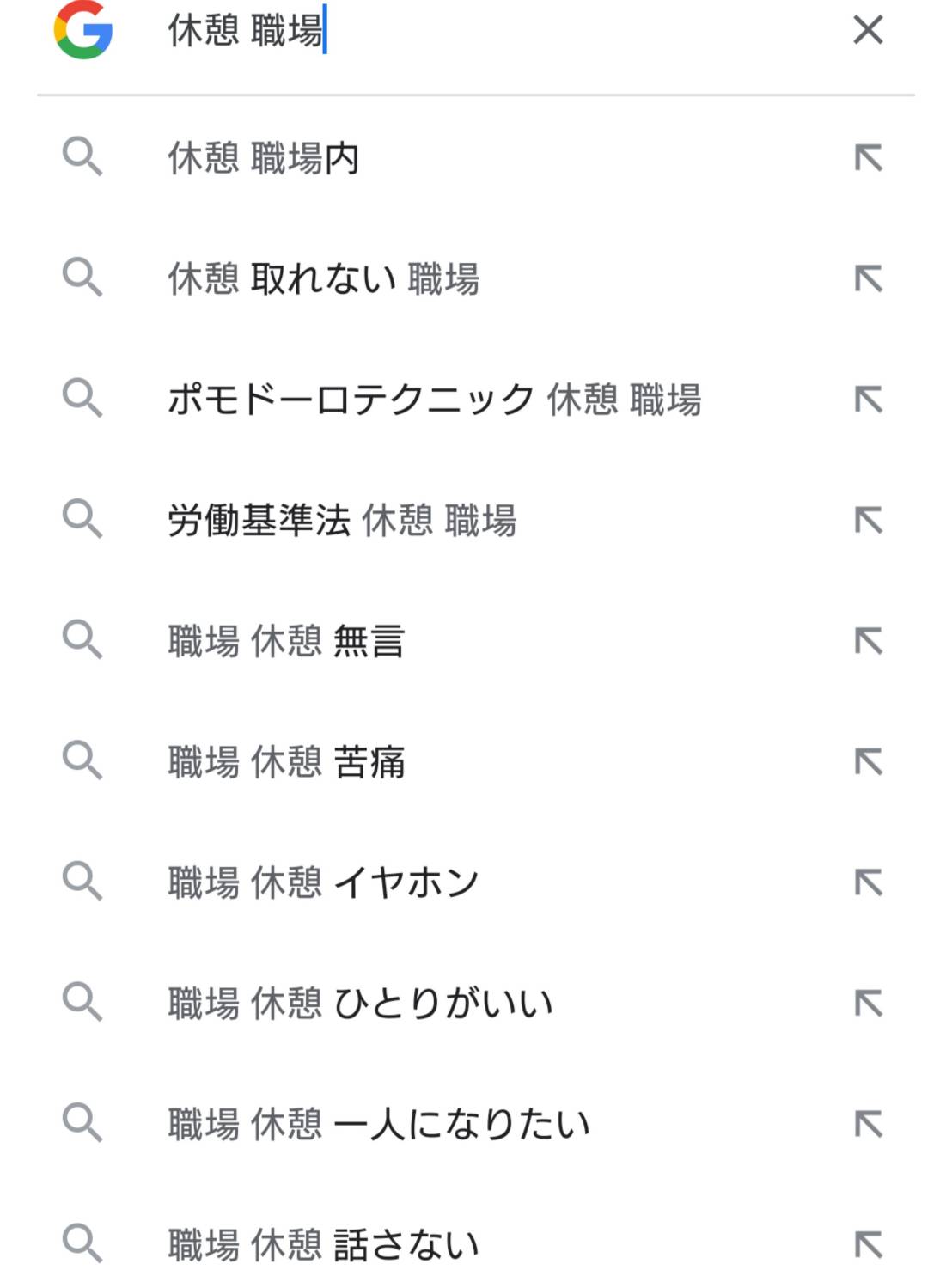Tap the arrow icon next to 職場 休憩 苦痛
The image size is (952, 1270).
pyautogui.click(x=868, y=761)
